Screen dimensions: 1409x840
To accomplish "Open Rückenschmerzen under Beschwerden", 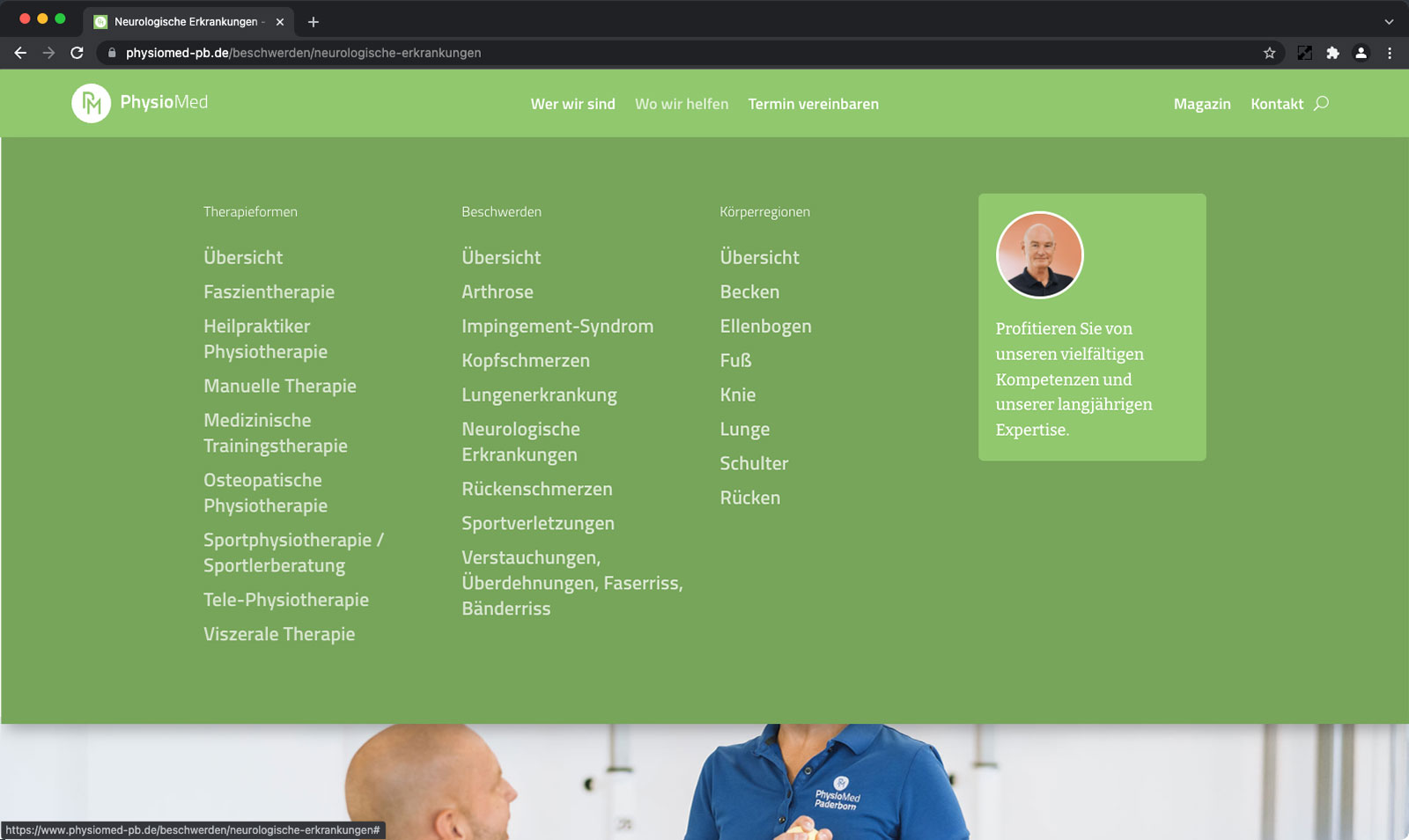I will point(536,489).
